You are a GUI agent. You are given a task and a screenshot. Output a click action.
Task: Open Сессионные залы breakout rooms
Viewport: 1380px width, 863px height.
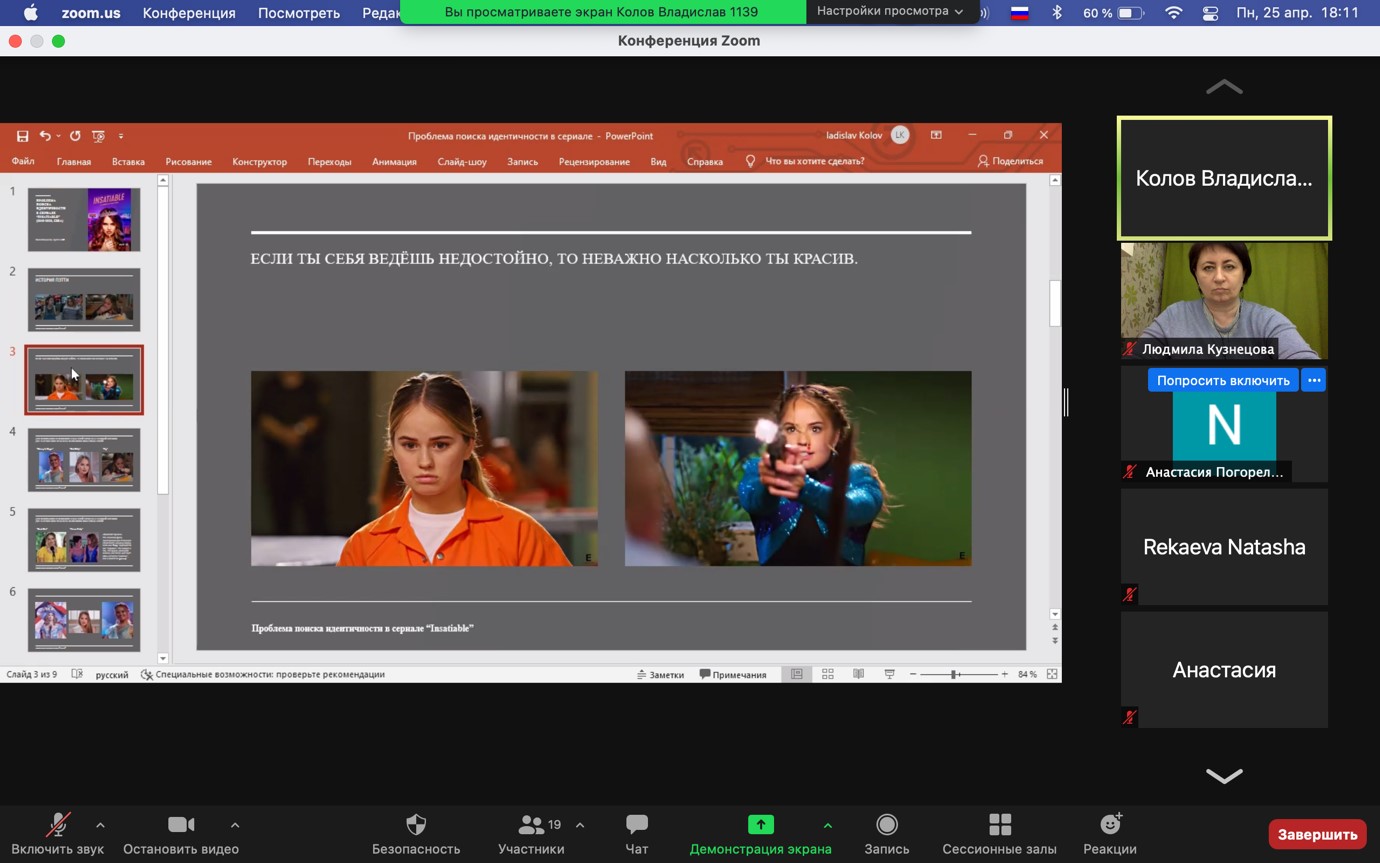pyautogui.click(x=999, y=834)
